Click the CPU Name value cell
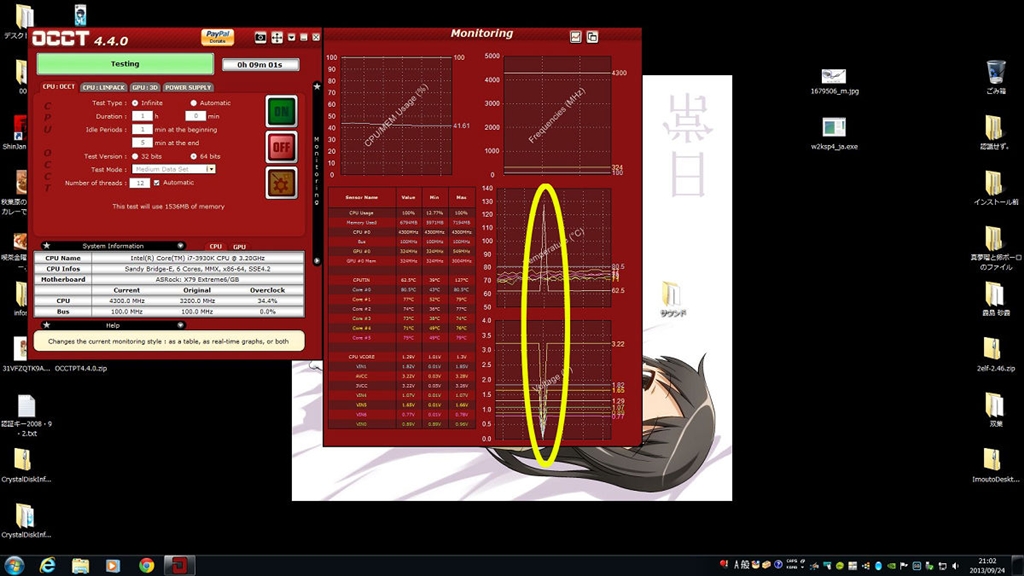Image resolution: width=1024 pixels, height=576 pixels. [x=197, y=258]
